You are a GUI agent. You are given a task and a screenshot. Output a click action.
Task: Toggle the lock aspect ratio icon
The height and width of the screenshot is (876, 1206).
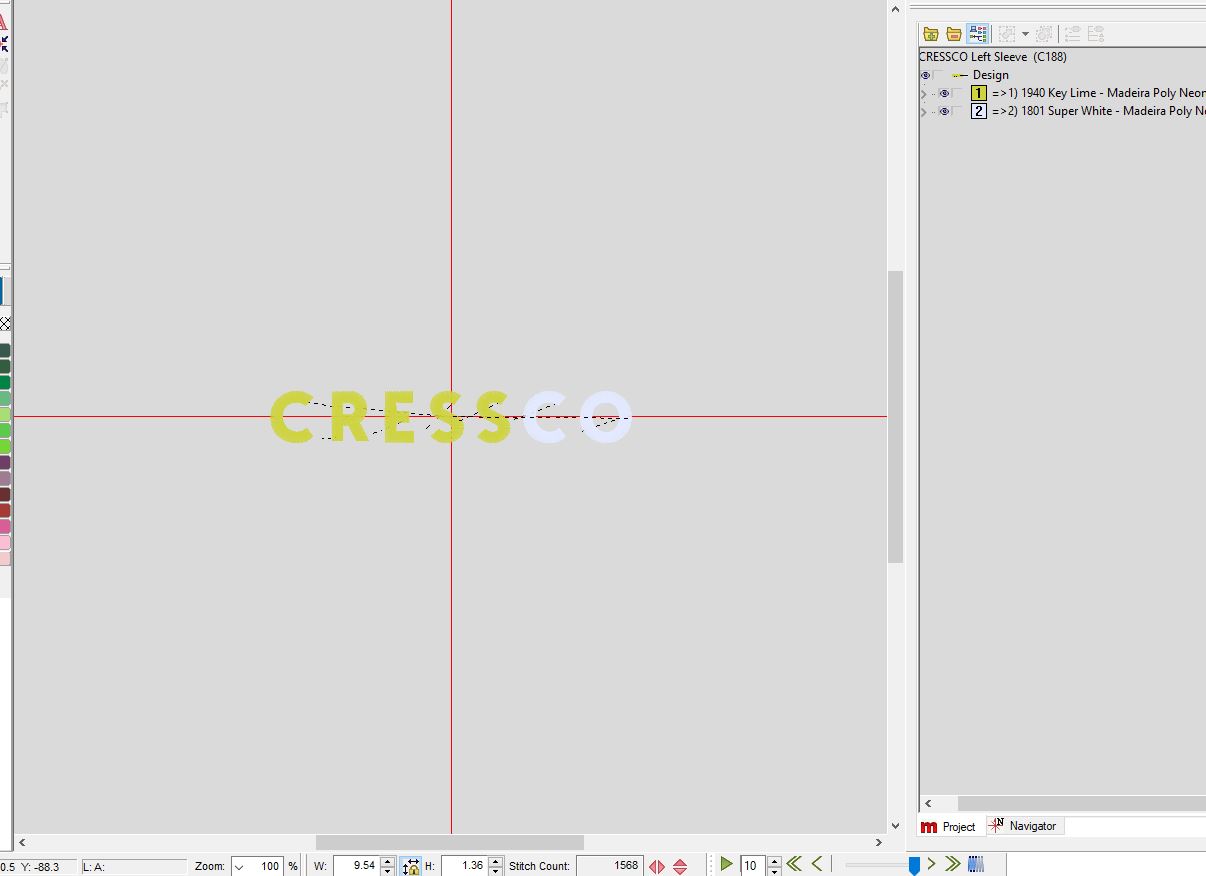411,866
